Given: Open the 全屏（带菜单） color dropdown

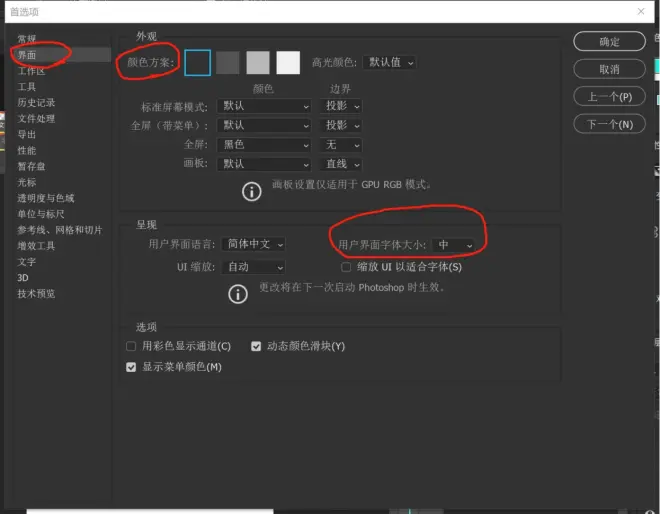Looking at the screenshot, I should click(264, 125).
